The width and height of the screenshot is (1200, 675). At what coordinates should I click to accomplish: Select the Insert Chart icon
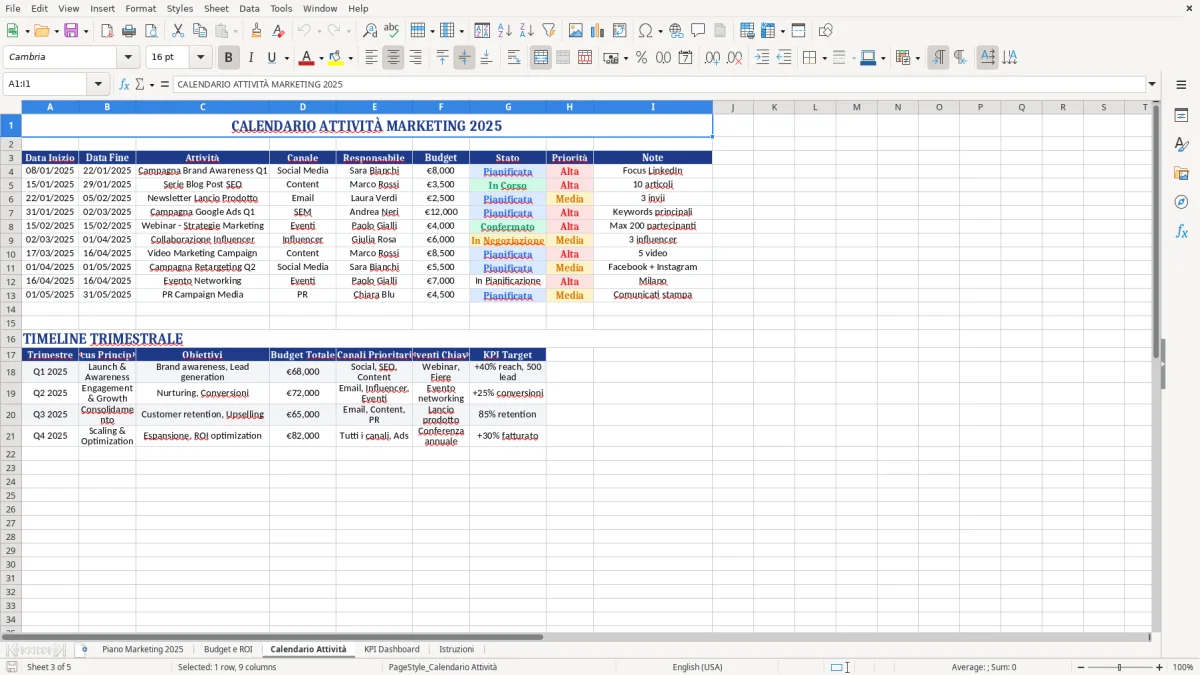[x=597, y=31]
